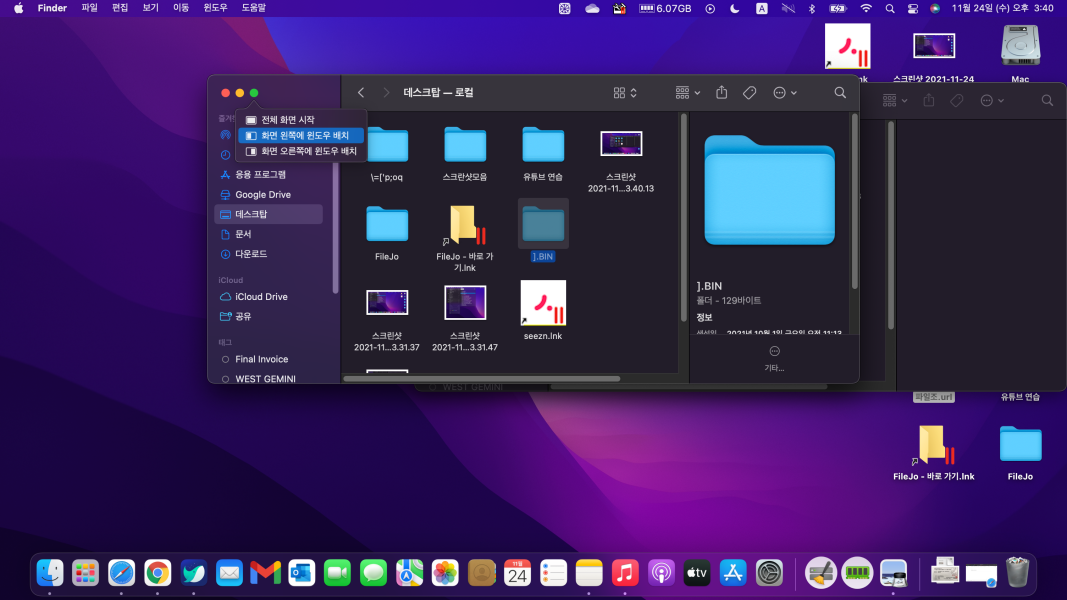
Task: Select seezn.lnk file in Finder window
Action: click(x=542, y=303)
